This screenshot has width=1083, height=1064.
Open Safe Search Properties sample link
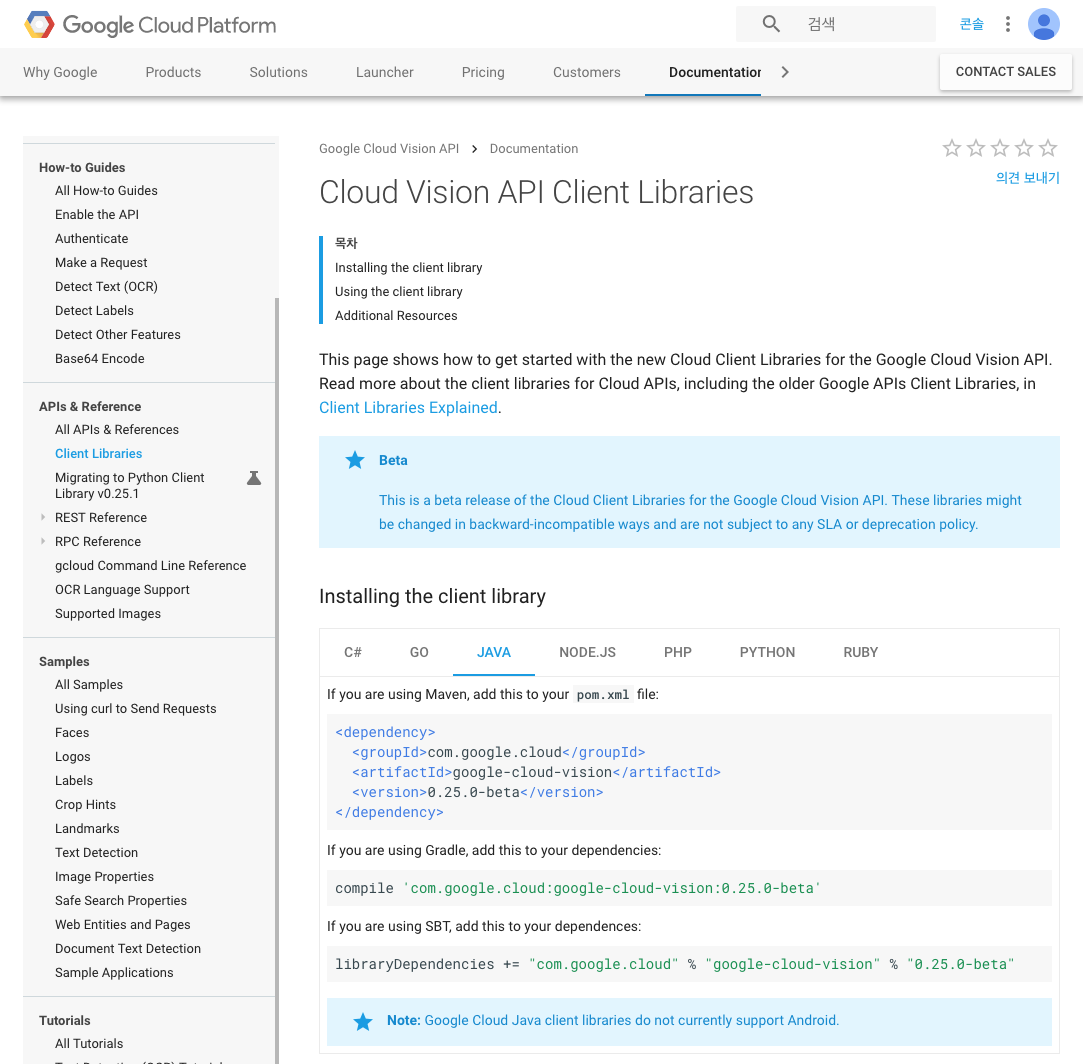click(121, 901)
